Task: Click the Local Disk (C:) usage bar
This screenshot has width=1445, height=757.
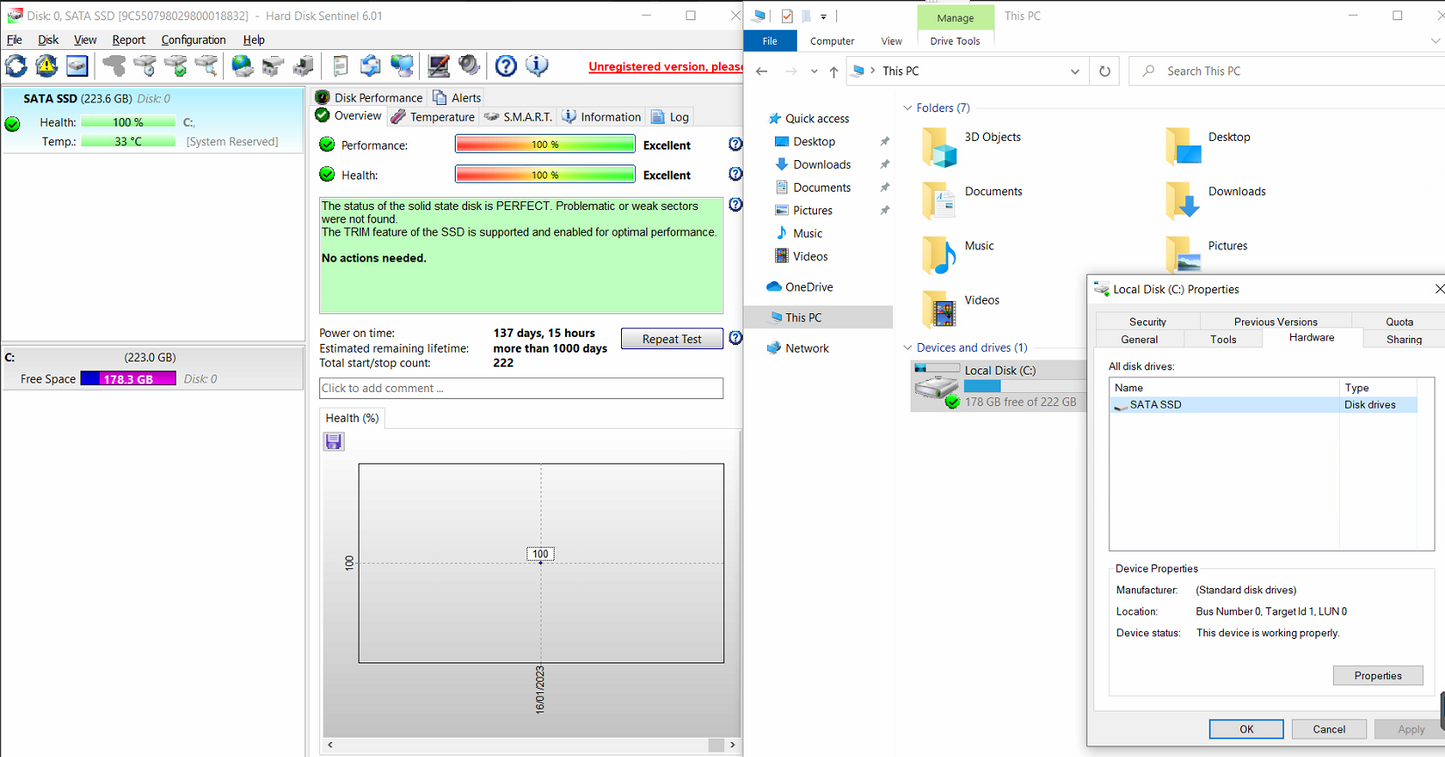Action: pyautogui.click(x=1024, y=386)
